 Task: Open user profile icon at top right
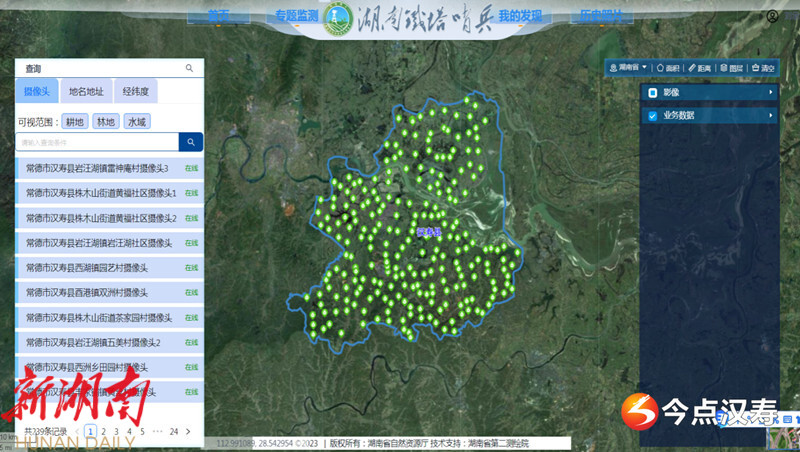772,17
